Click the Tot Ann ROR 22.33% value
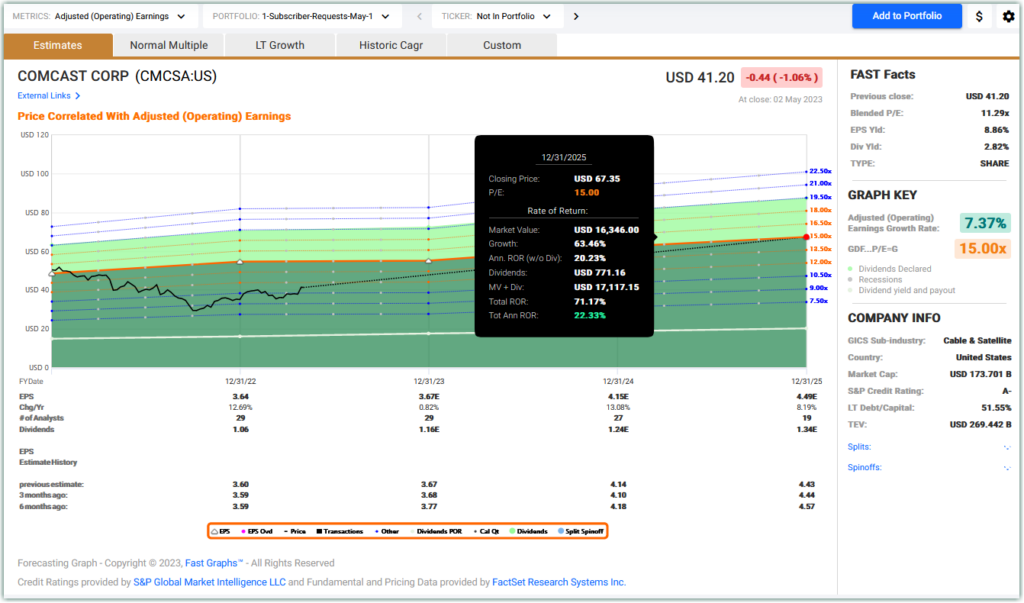 pyautogui.click(x=590, y=316)
